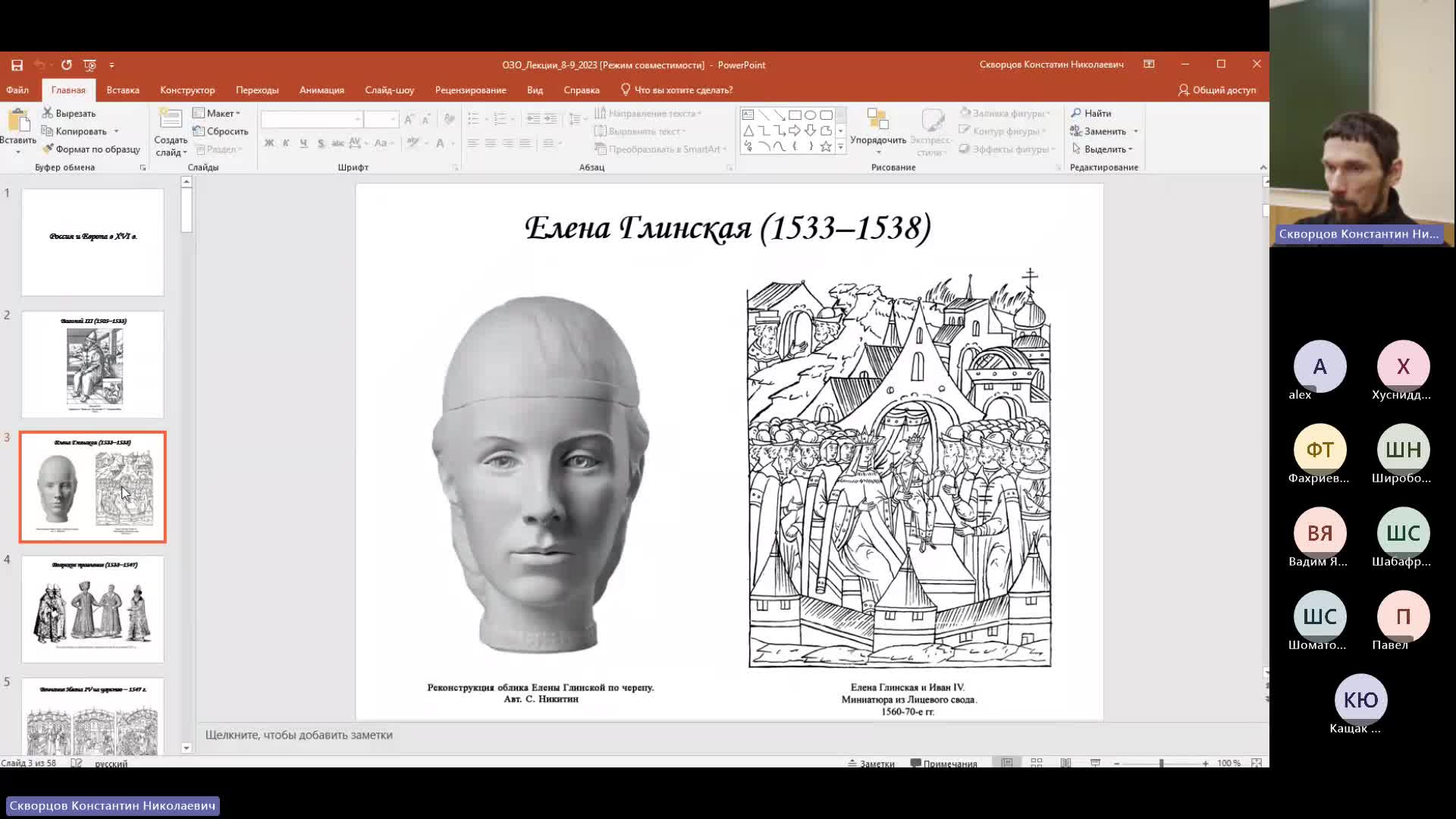
Task: Select the triangle shape in the gallery
Action: click(x=748, y=131)
